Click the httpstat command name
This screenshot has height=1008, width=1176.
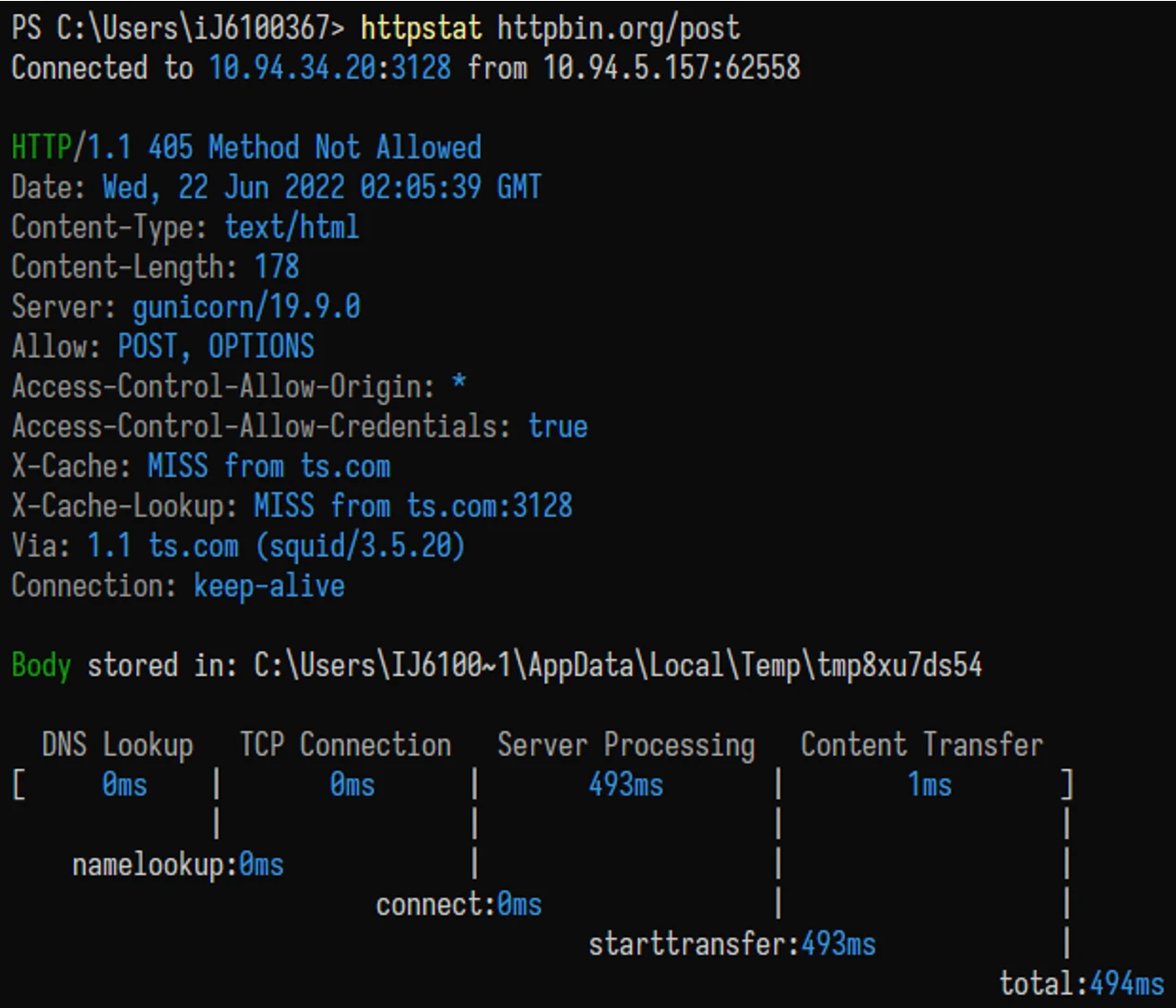421,29
